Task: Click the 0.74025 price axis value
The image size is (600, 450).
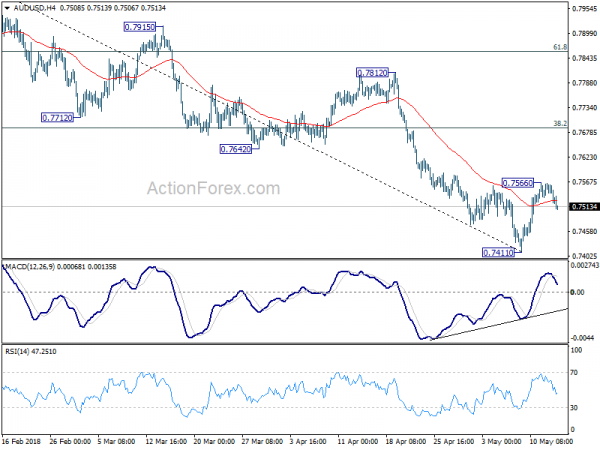Action: 584,256
